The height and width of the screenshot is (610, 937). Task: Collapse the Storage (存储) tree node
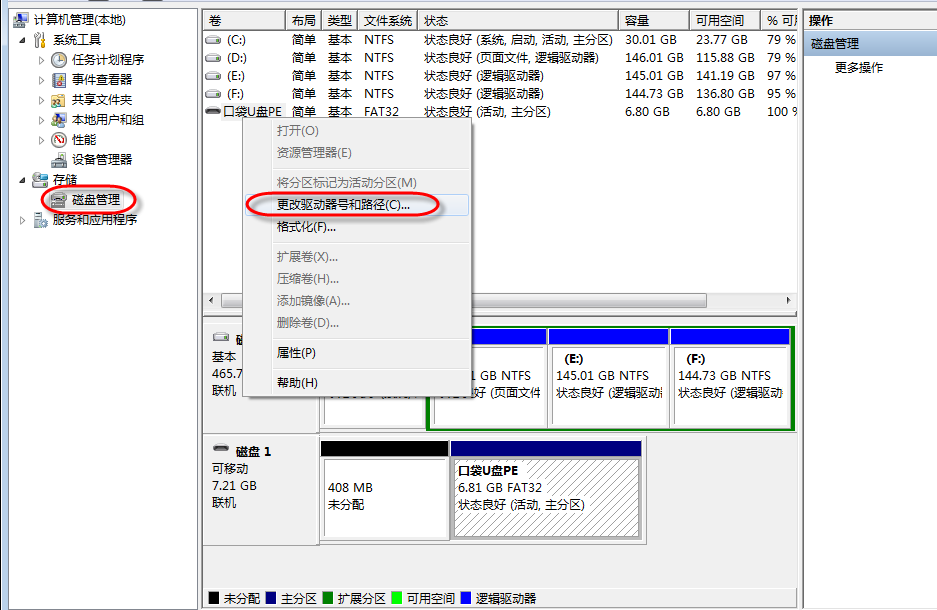click(23, 180)
